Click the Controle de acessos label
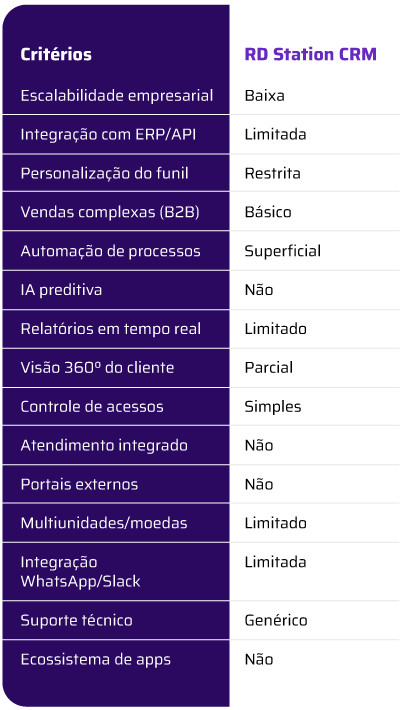Screen dimensions: 400x710 point(92,407)
